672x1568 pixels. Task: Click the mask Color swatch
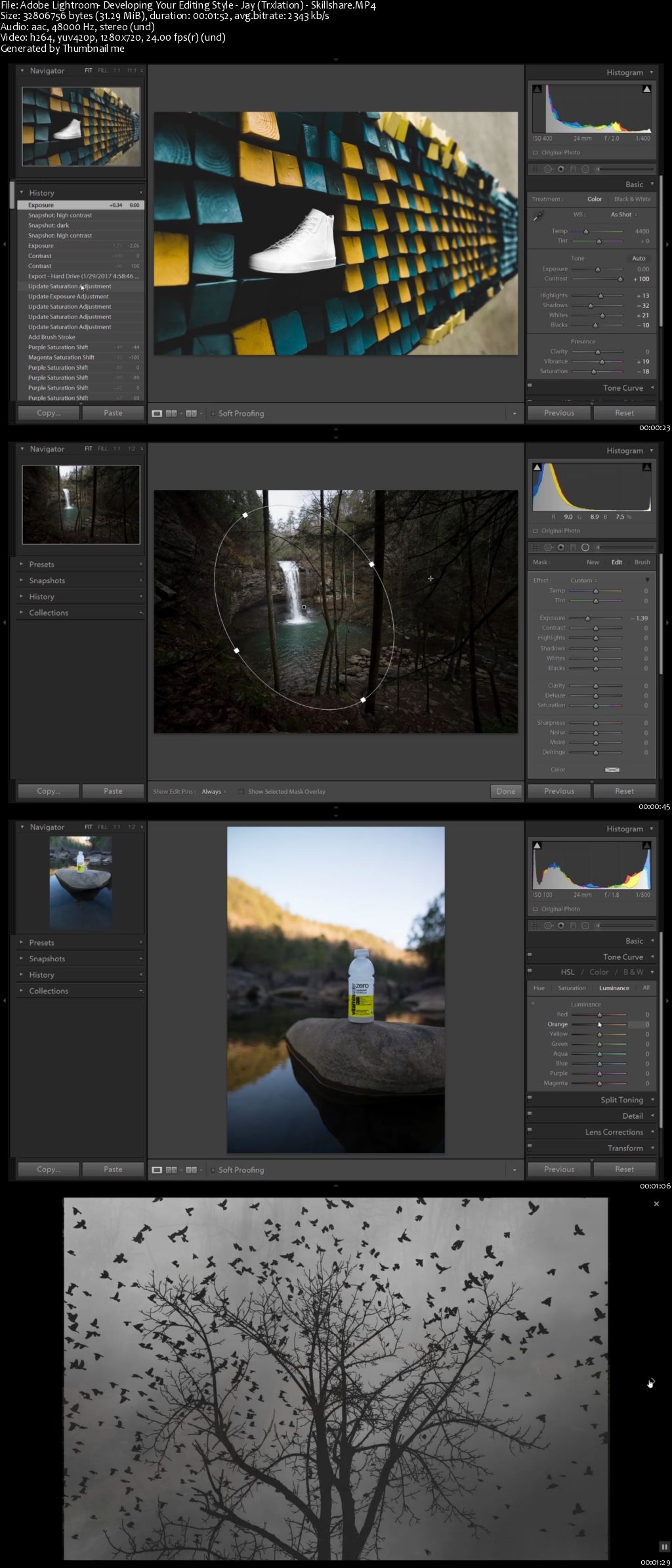coord(612,770)
